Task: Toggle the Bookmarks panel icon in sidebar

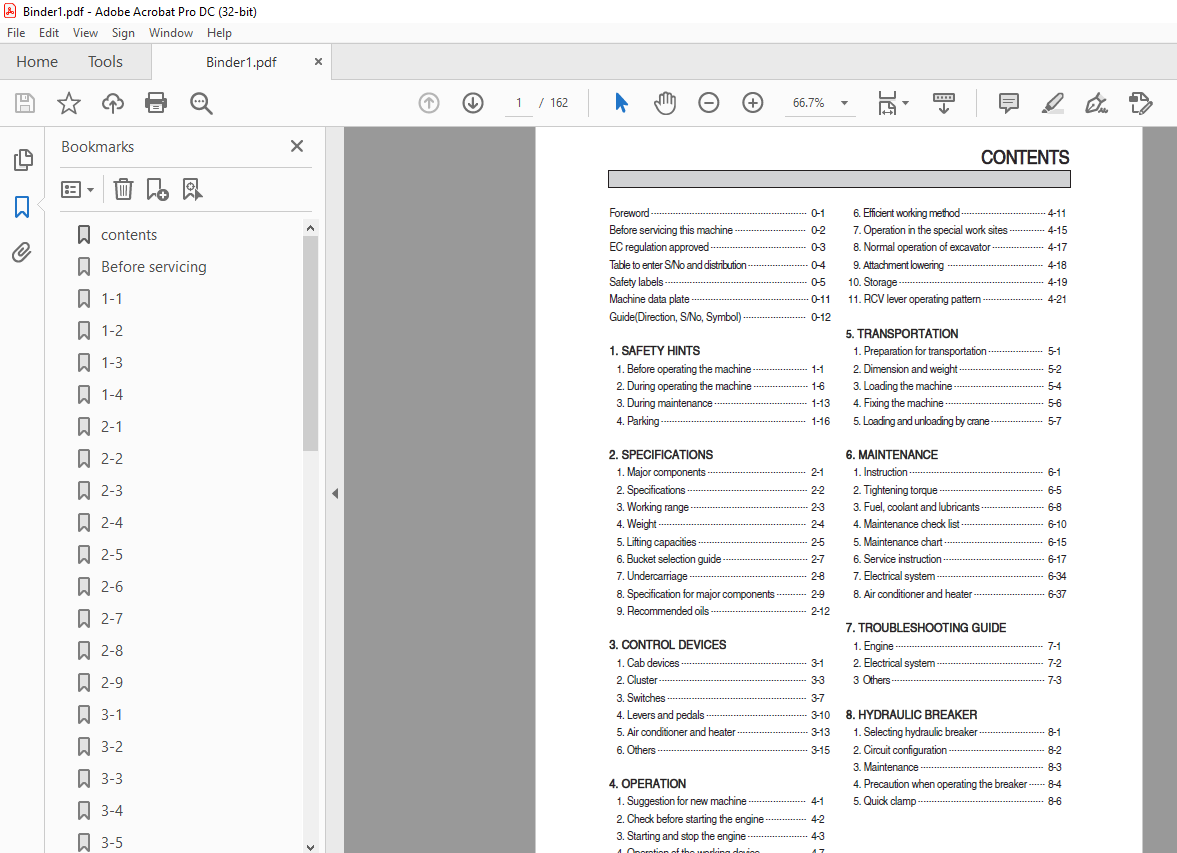Action: [22, 206]
